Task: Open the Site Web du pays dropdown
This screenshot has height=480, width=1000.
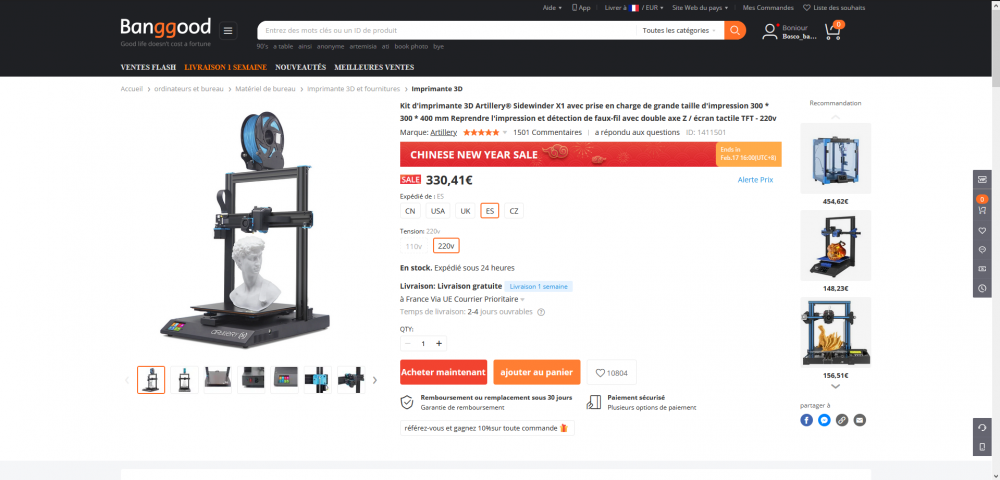Action: point(700,8)
